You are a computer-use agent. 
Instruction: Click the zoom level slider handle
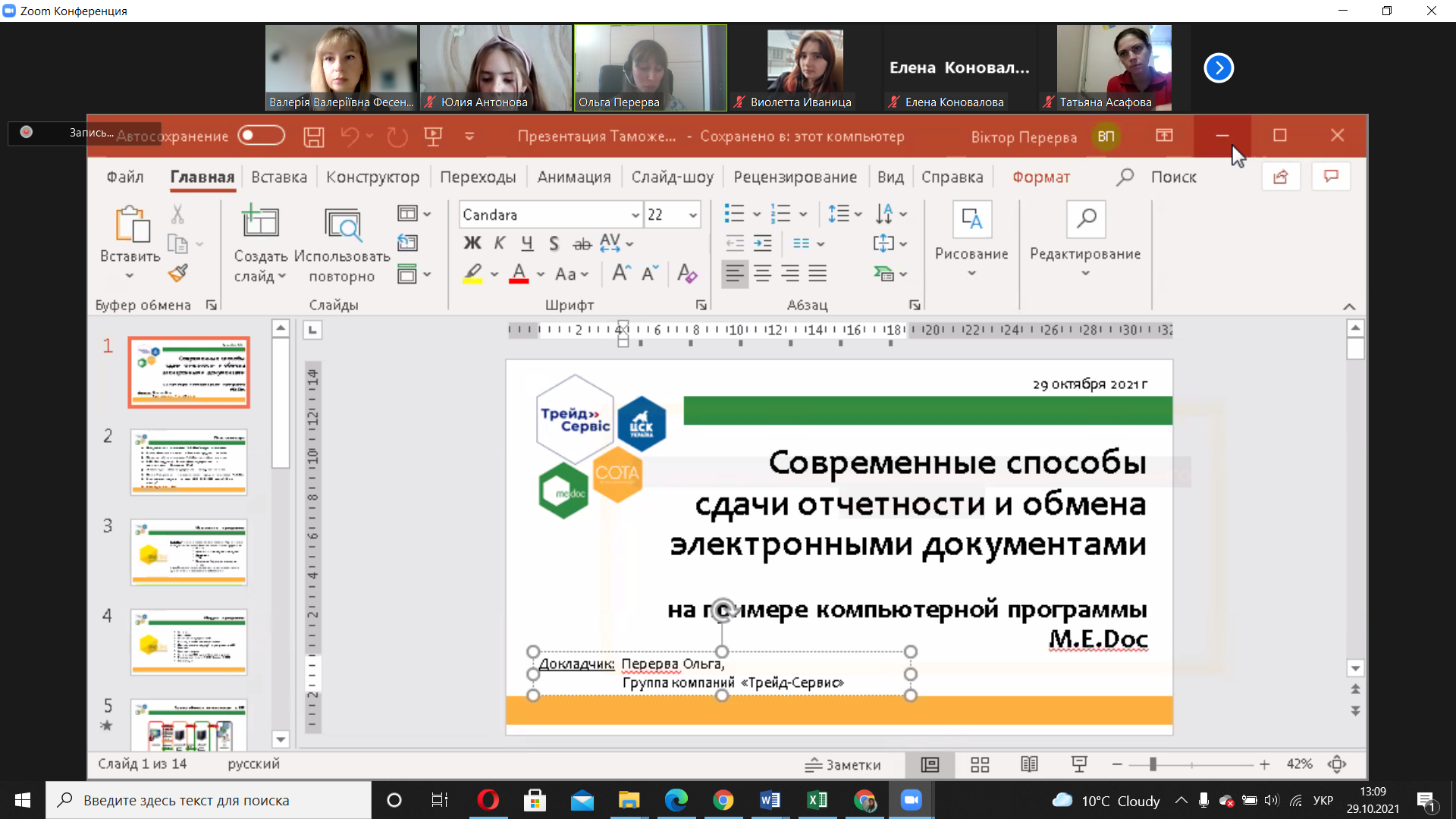1153,764
